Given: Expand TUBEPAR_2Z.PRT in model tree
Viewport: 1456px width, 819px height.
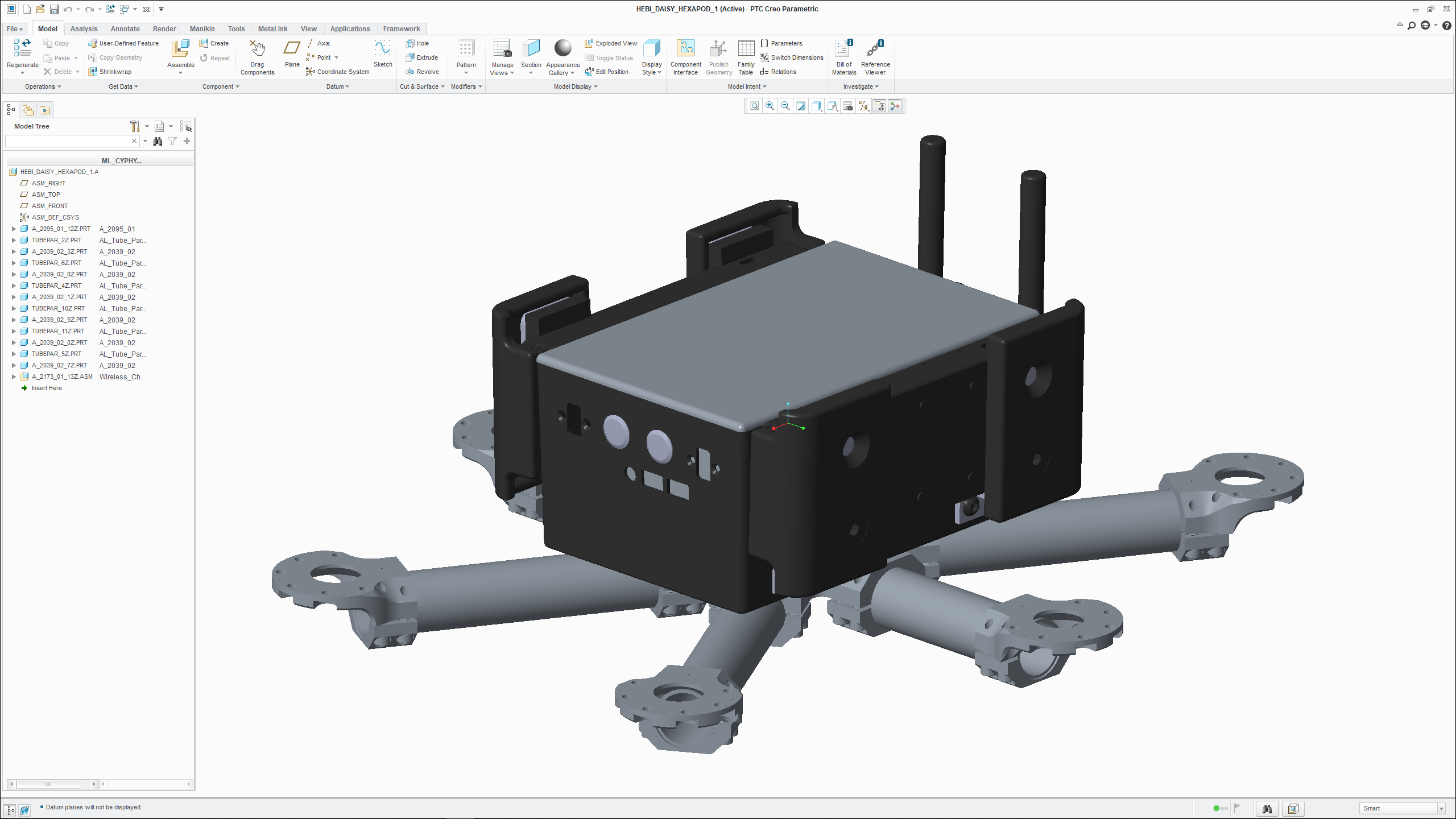Looking at the screenshot, I should tap(14, 240).
